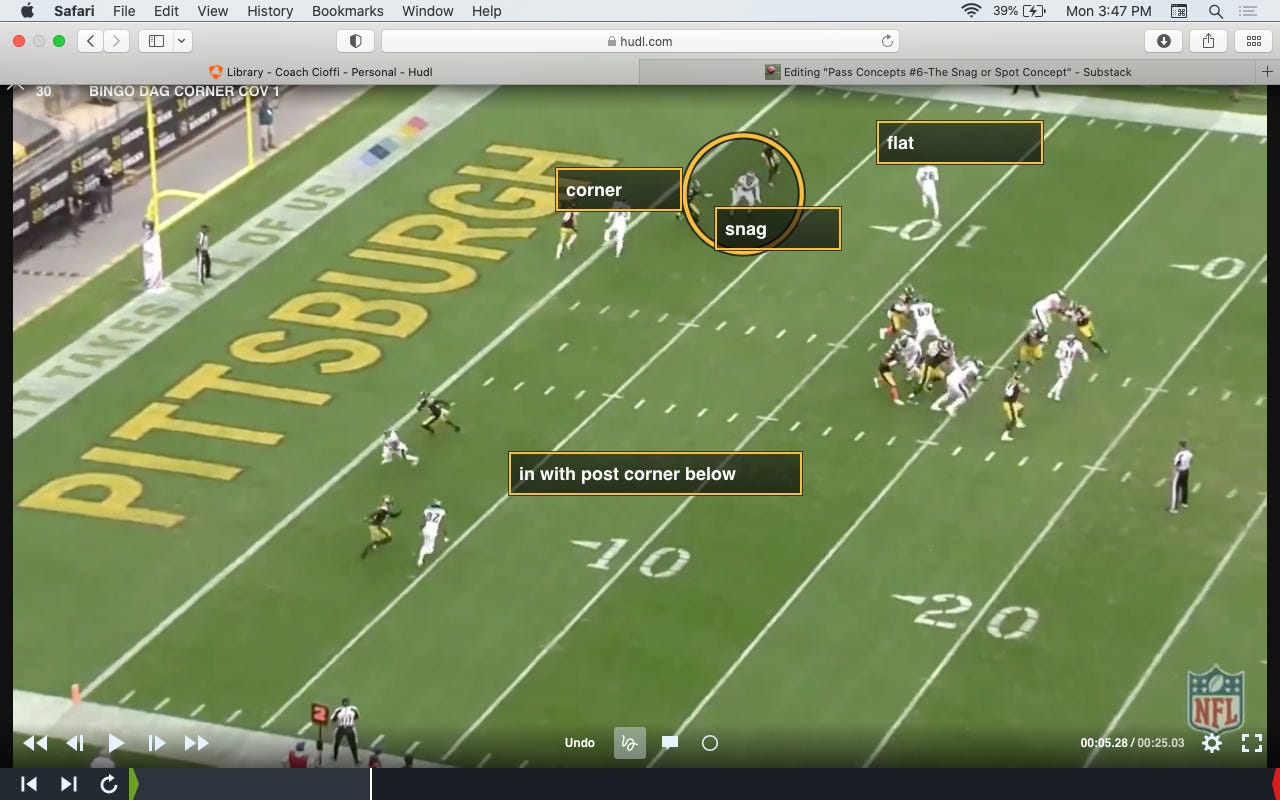This screenshot has width=1280, height=800.
Task: Open a new Safari tab
Action: pyautogui.click(x=1268, y=72)
